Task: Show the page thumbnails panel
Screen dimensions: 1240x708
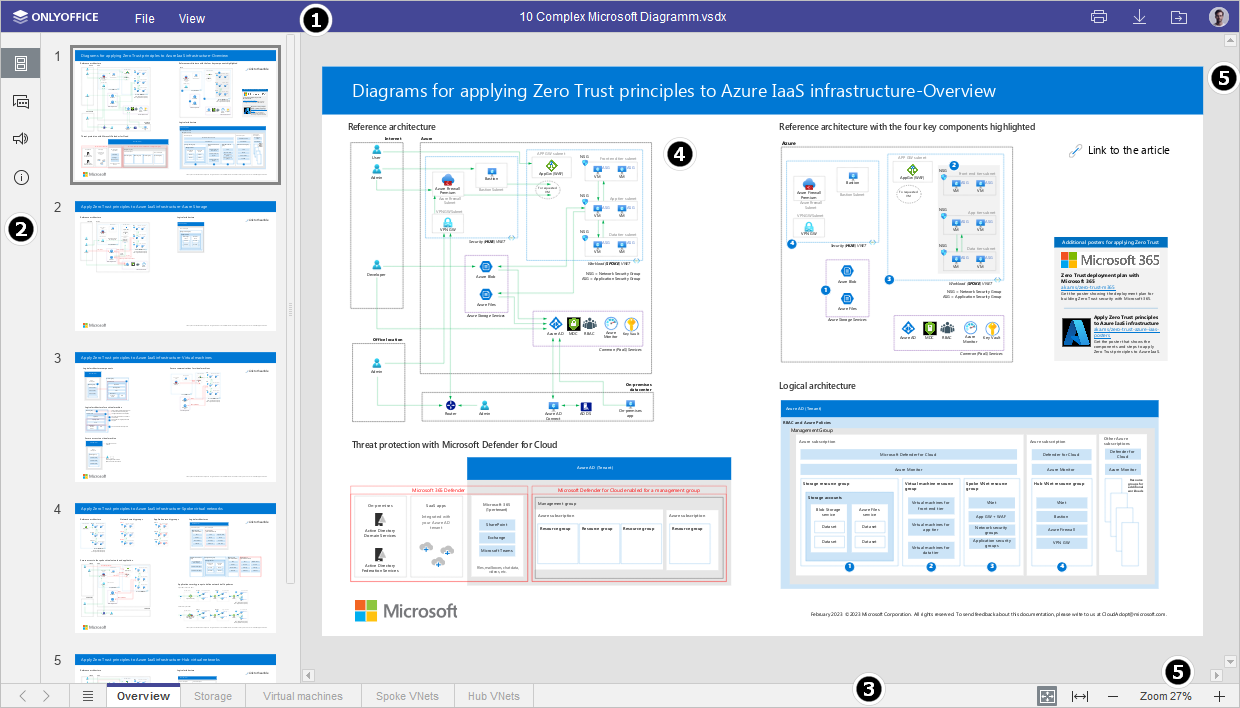Action: pos(20,62)
